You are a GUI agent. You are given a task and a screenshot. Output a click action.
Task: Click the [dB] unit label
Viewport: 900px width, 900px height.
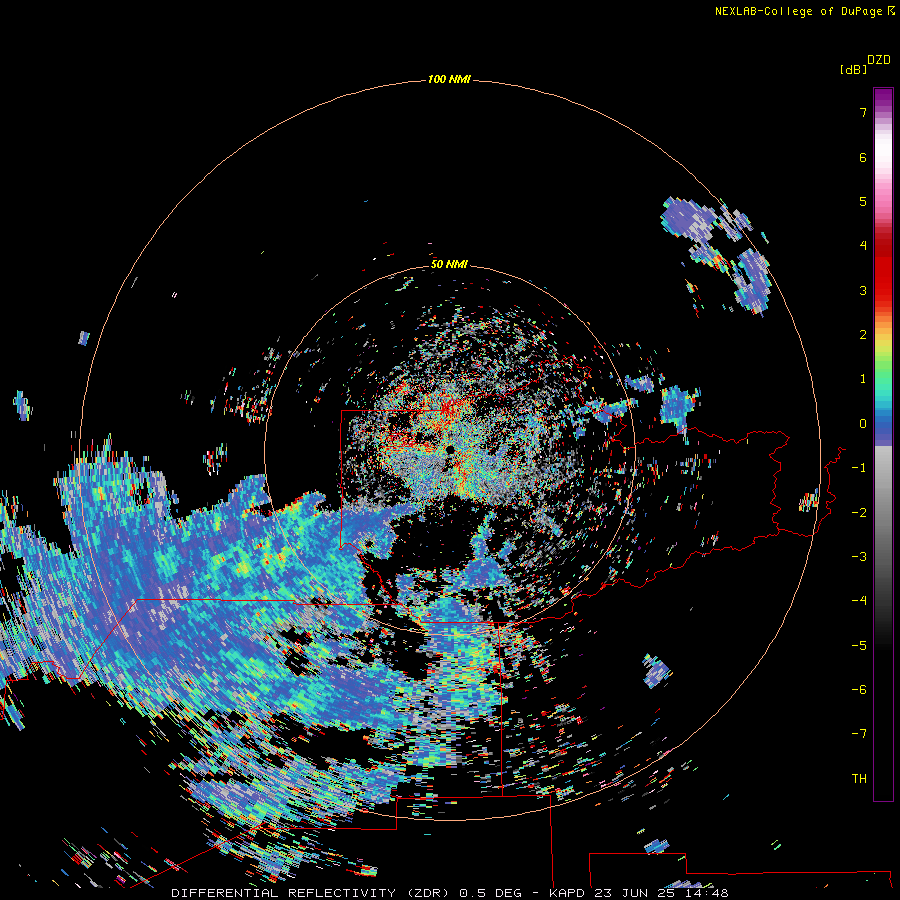pyautogui.click(x=853, y=69)
